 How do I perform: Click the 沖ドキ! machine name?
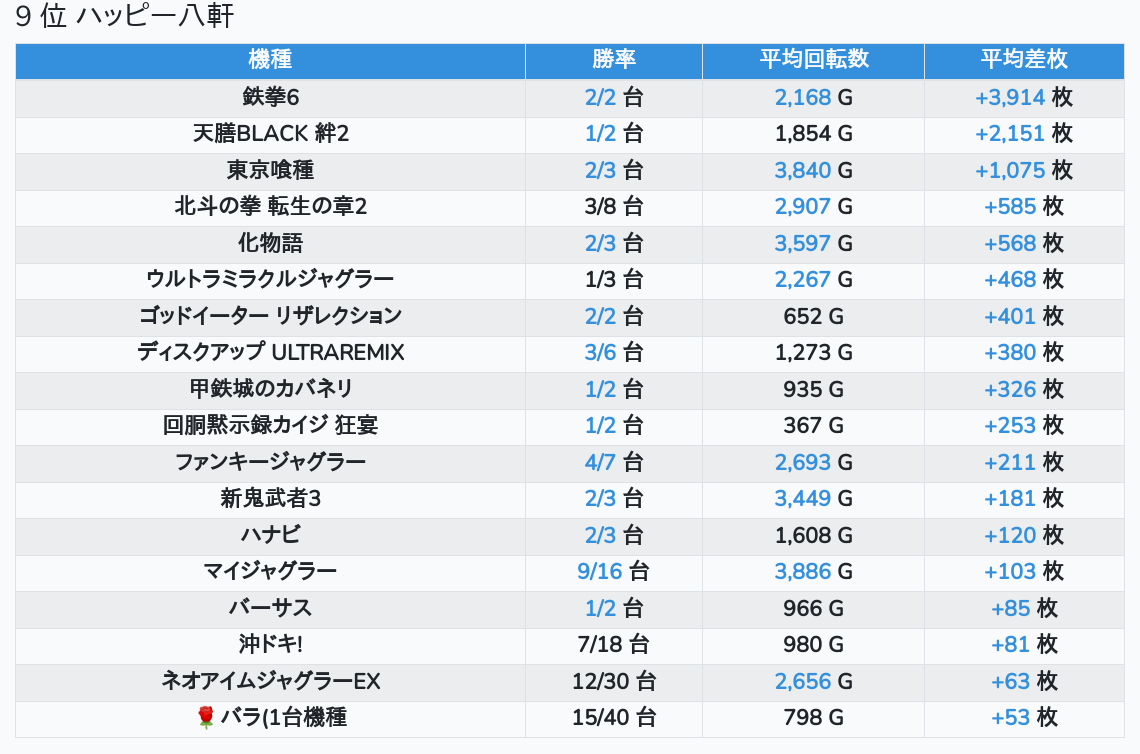(270, 644)
